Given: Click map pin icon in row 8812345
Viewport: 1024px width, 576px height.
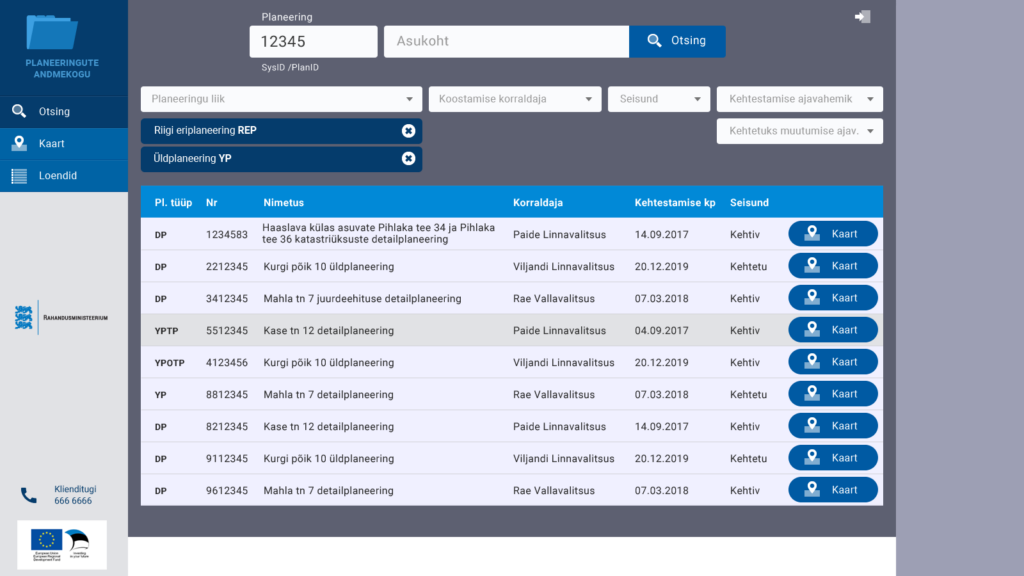Looking at the screenshot, I should [812, 393].
